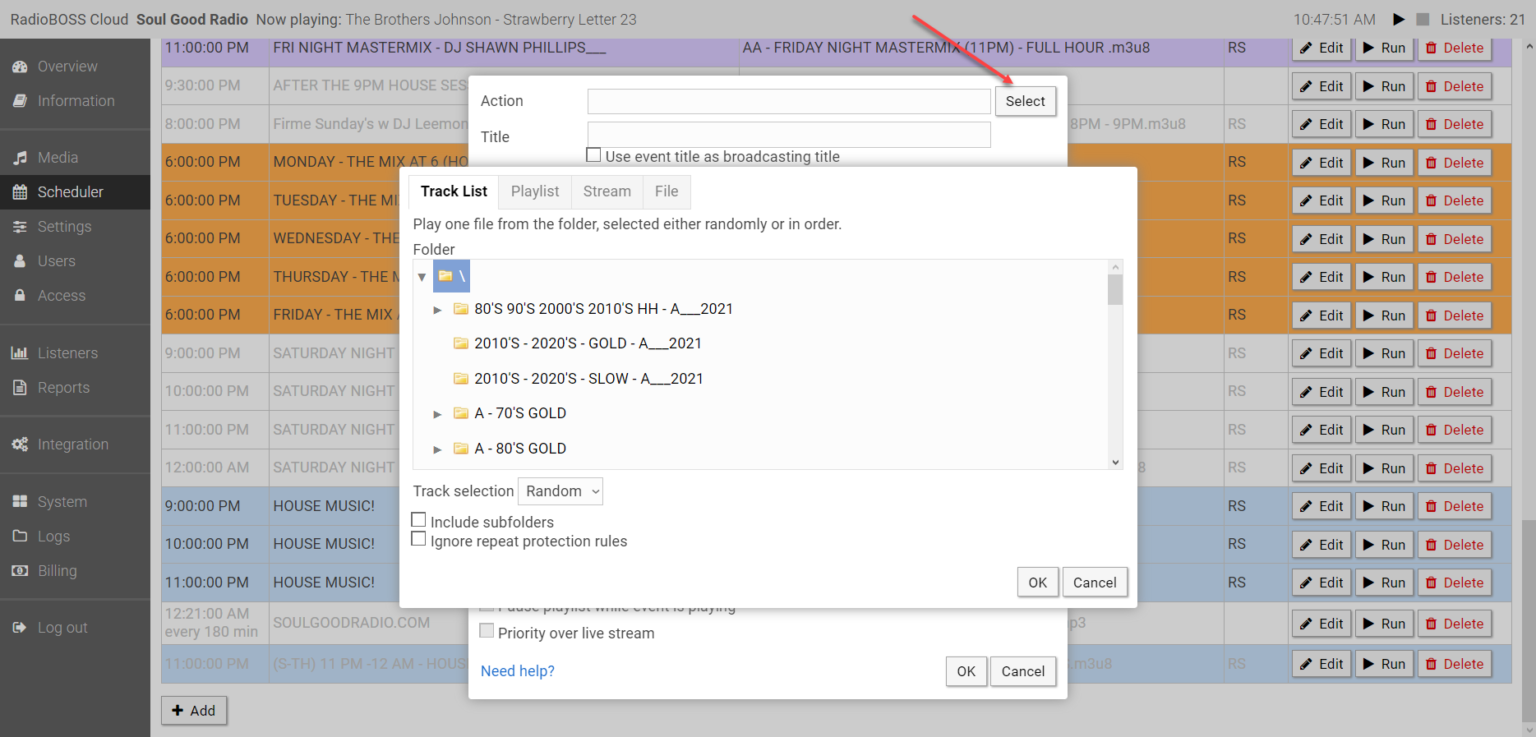Tick Use event title as broadcasting title
This screenshot has width=1536, height=737.
point(594,156)
